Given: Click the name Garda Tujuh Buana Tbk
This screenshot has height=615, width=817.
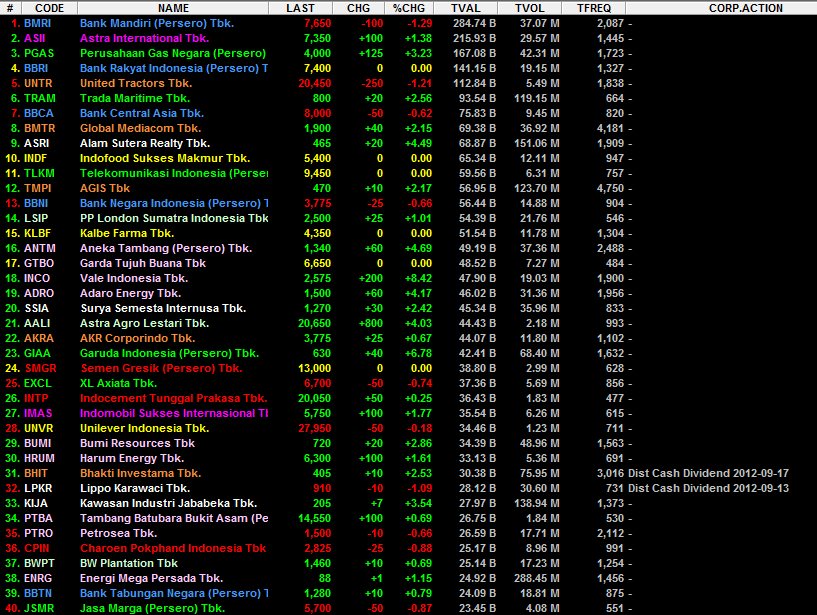Looking at the screenshot, I should [143, 264].
